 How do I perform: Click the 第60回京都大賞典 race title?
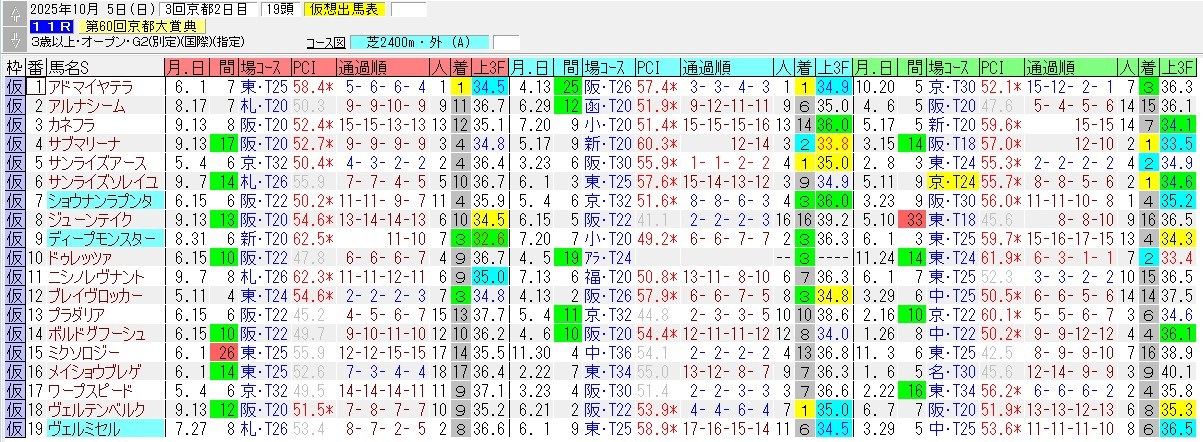(141, 26)
